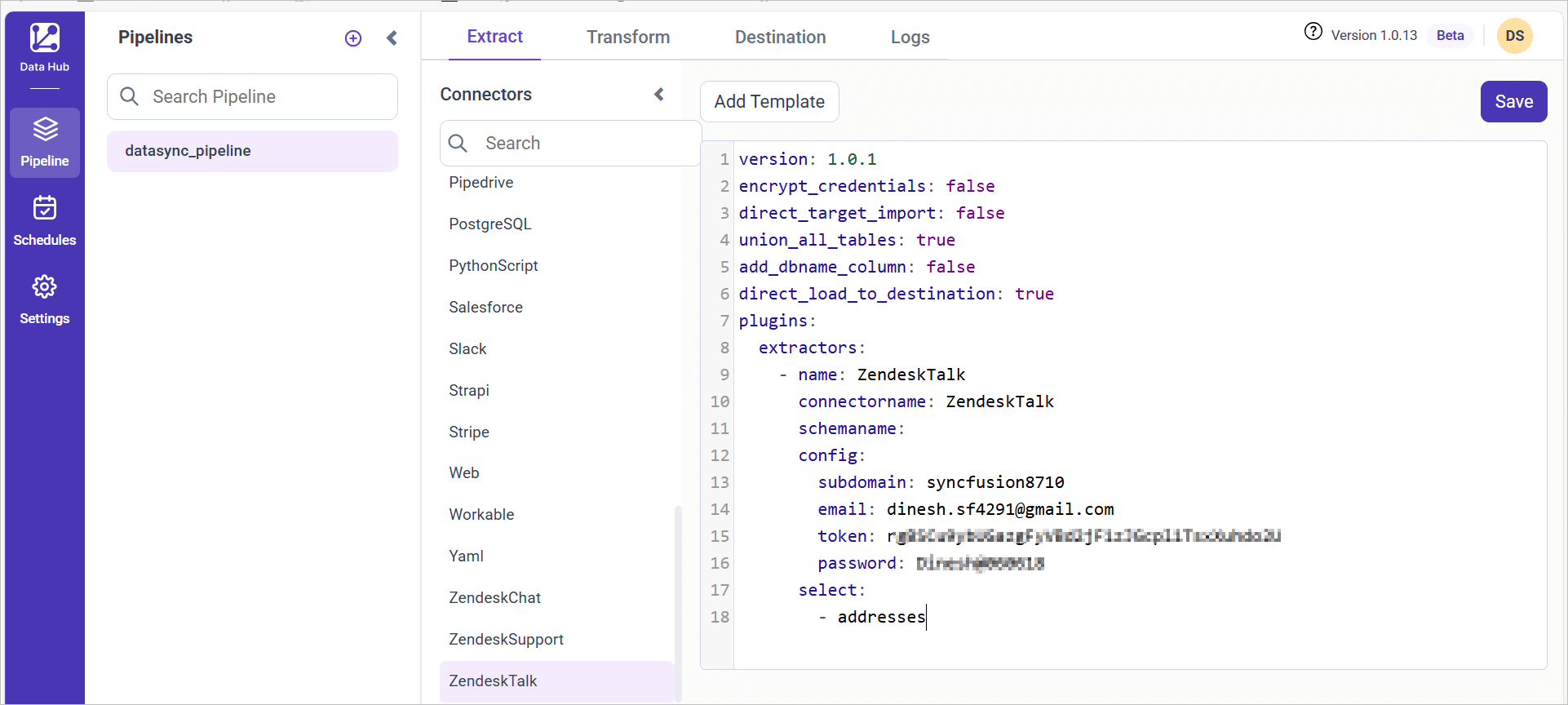Click the direct_load_to_destination: true line
1568x705 pixels.
coord(896,294)
